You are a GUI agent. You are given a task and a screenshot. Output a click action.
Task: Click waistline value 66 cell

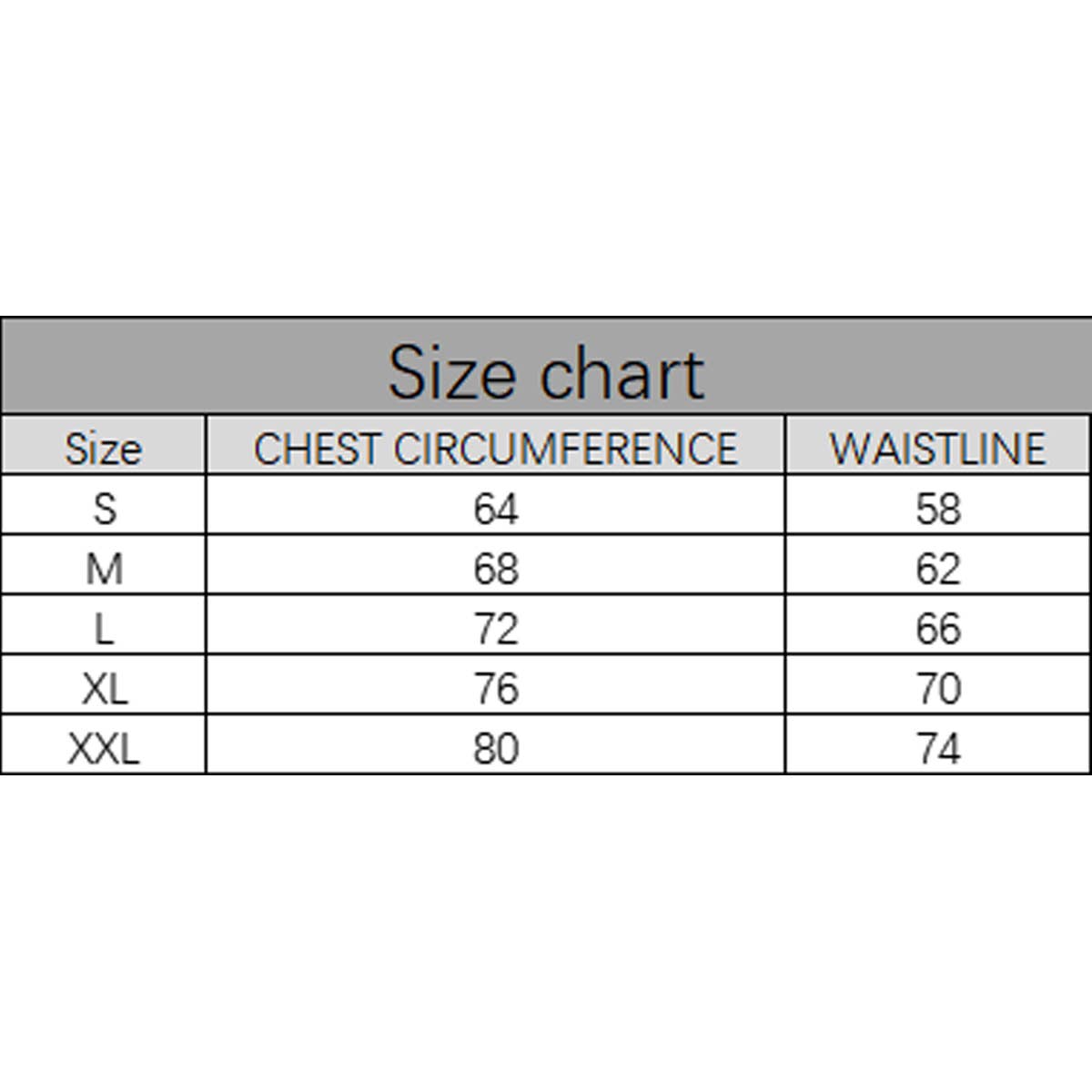pos(937,629)
